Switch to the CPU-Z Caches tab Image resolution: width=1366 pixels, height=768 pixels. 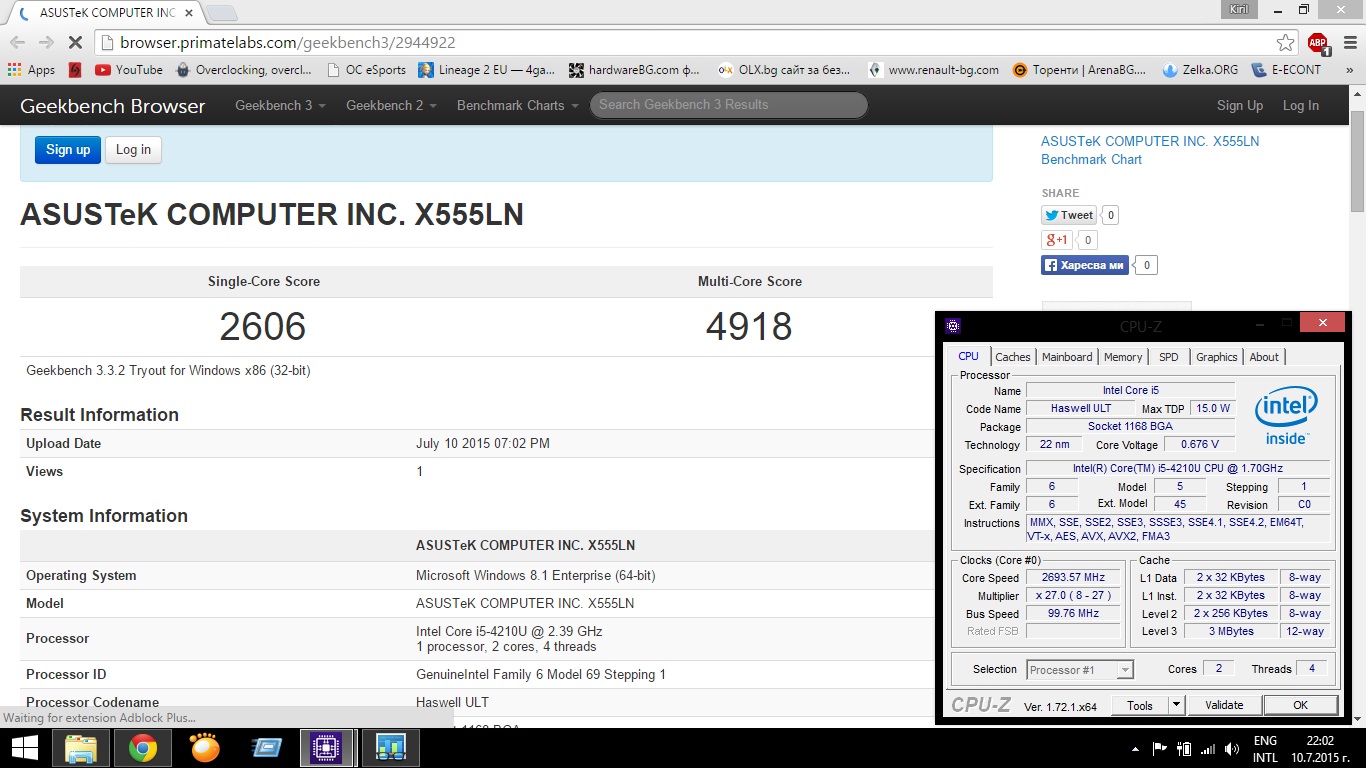coord(1013,357)
